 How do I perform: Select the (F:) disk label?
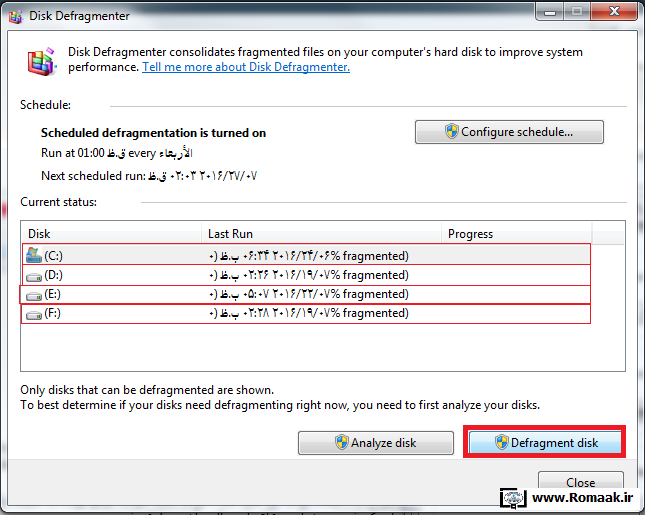(52, 313)
